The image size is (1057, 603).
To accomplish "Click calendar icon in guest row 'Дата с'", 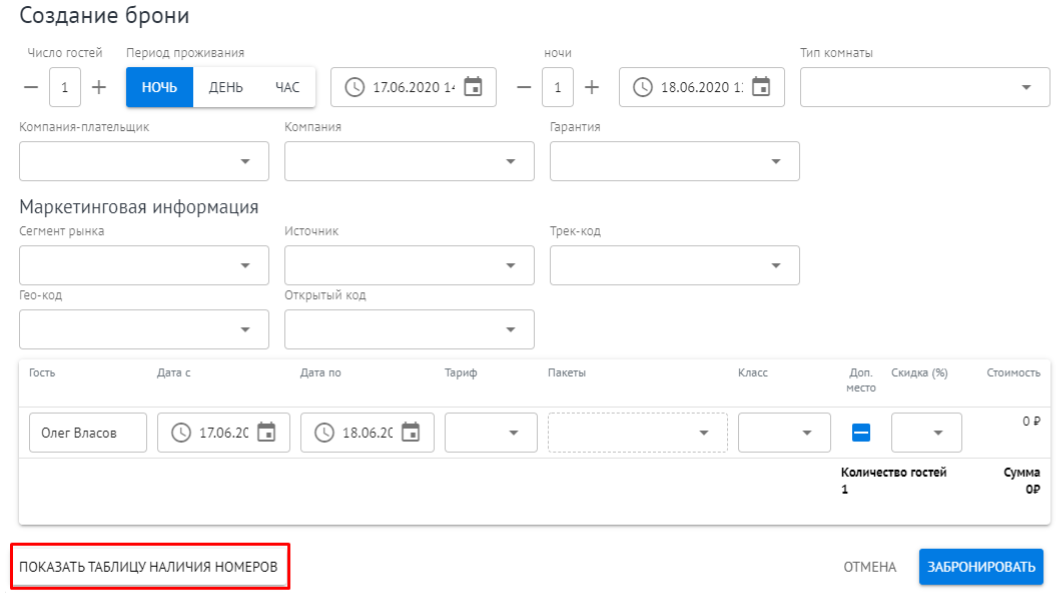I will tap(266, 433).
